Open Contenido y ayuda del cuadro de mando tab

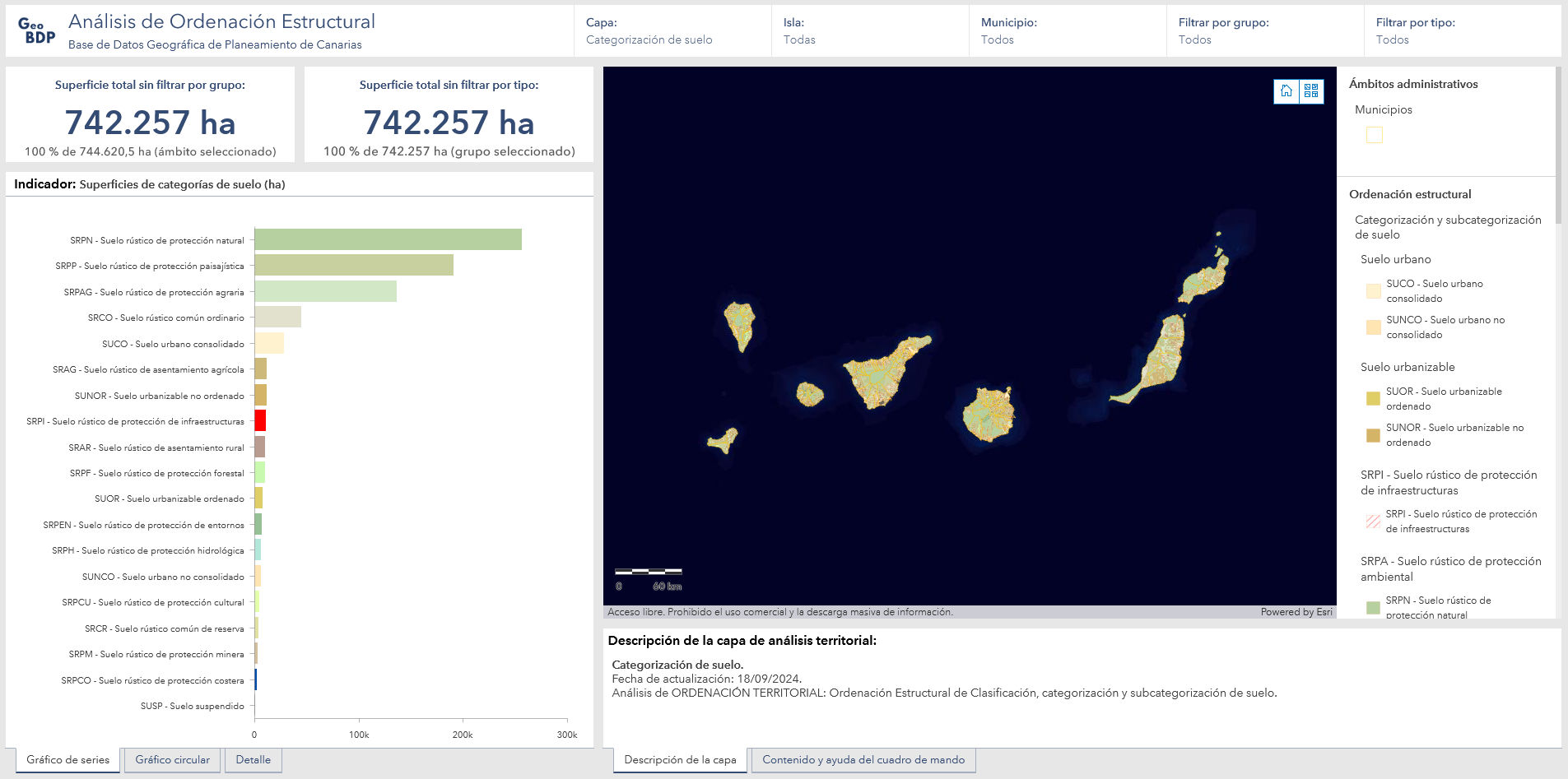[863, 760]
